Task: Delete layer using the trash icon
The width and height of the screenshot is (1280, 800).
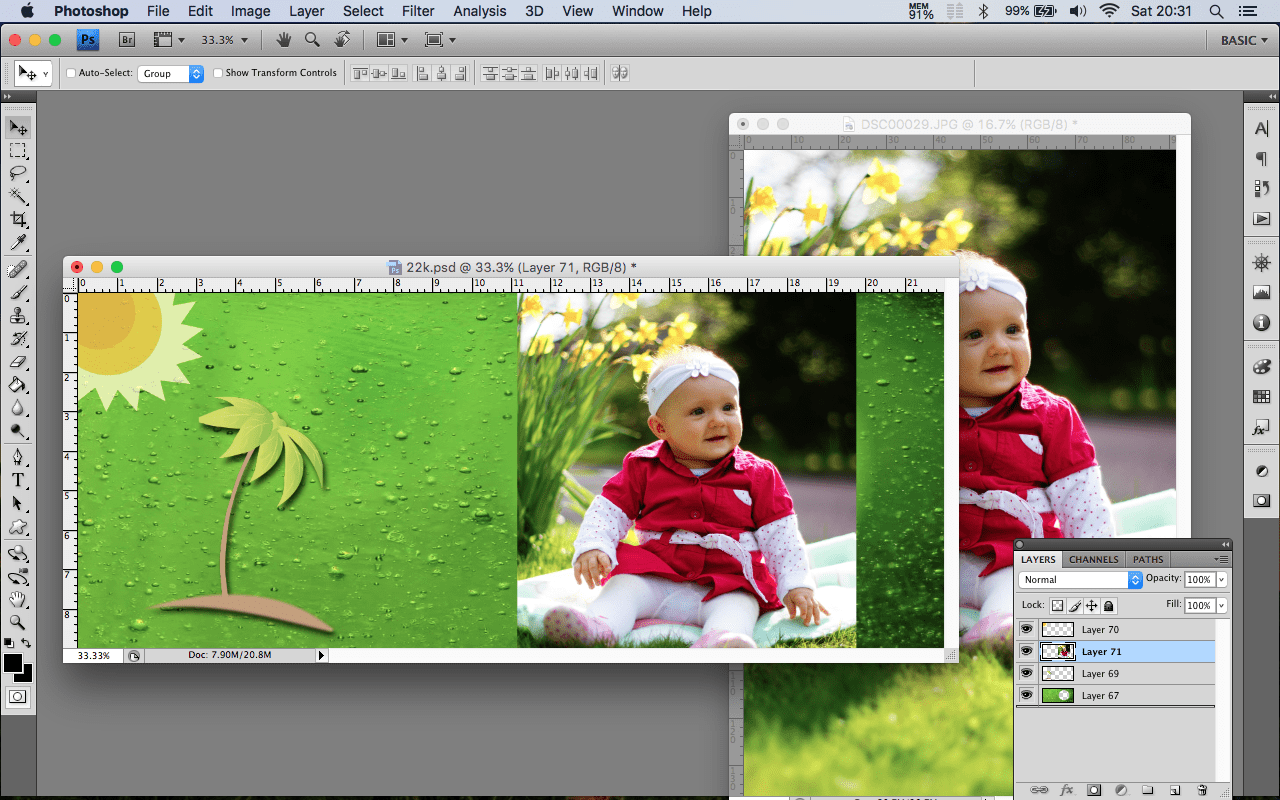Action: coord(1202,790)
